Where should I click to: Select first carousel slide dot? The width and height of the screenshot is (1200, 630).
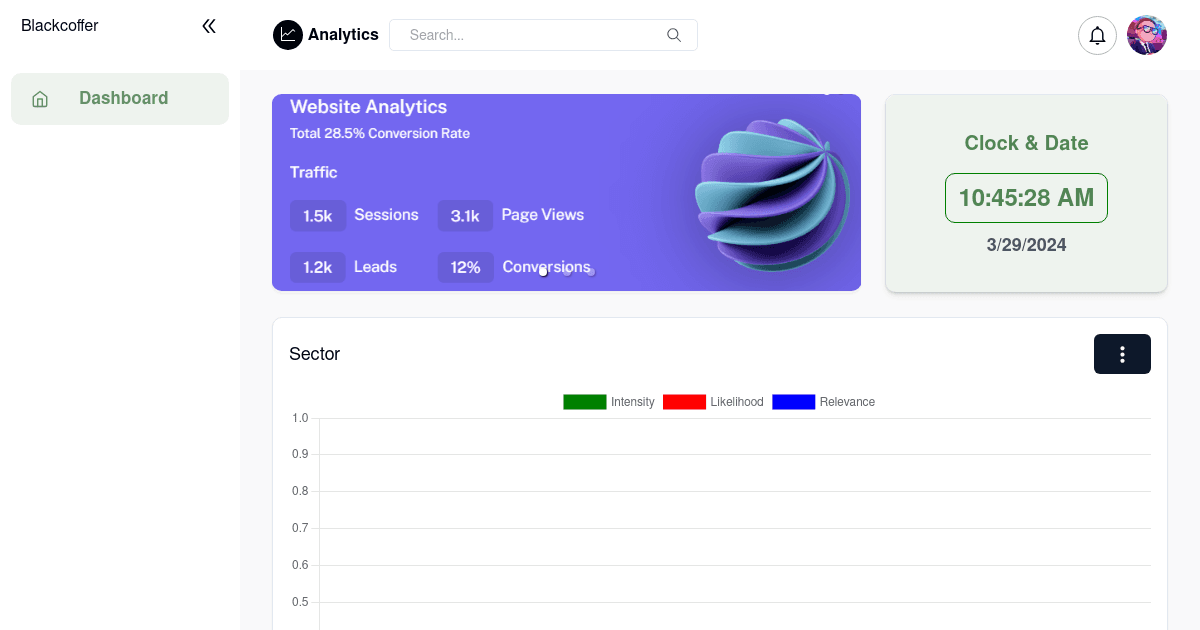[543, 271]
